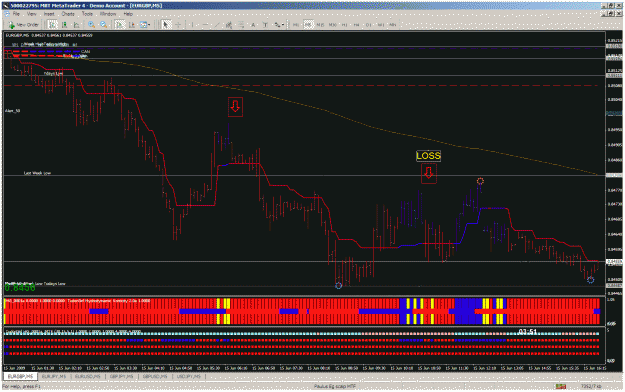Select the EURJPY,M5 chart tab

coord(54,376)
